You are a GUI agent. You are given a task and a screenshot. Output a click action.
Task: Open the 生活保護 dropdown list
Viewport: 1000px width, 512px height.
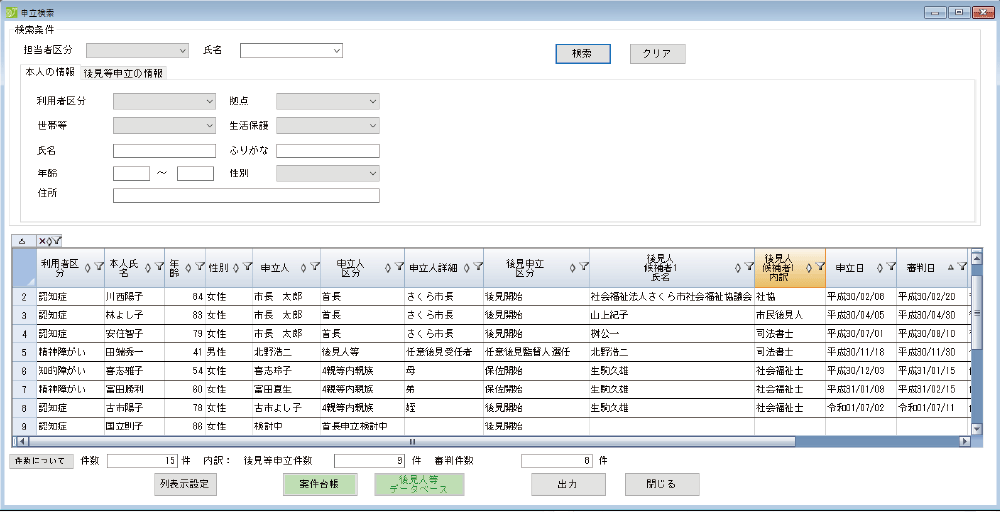(x=328, y=125)
